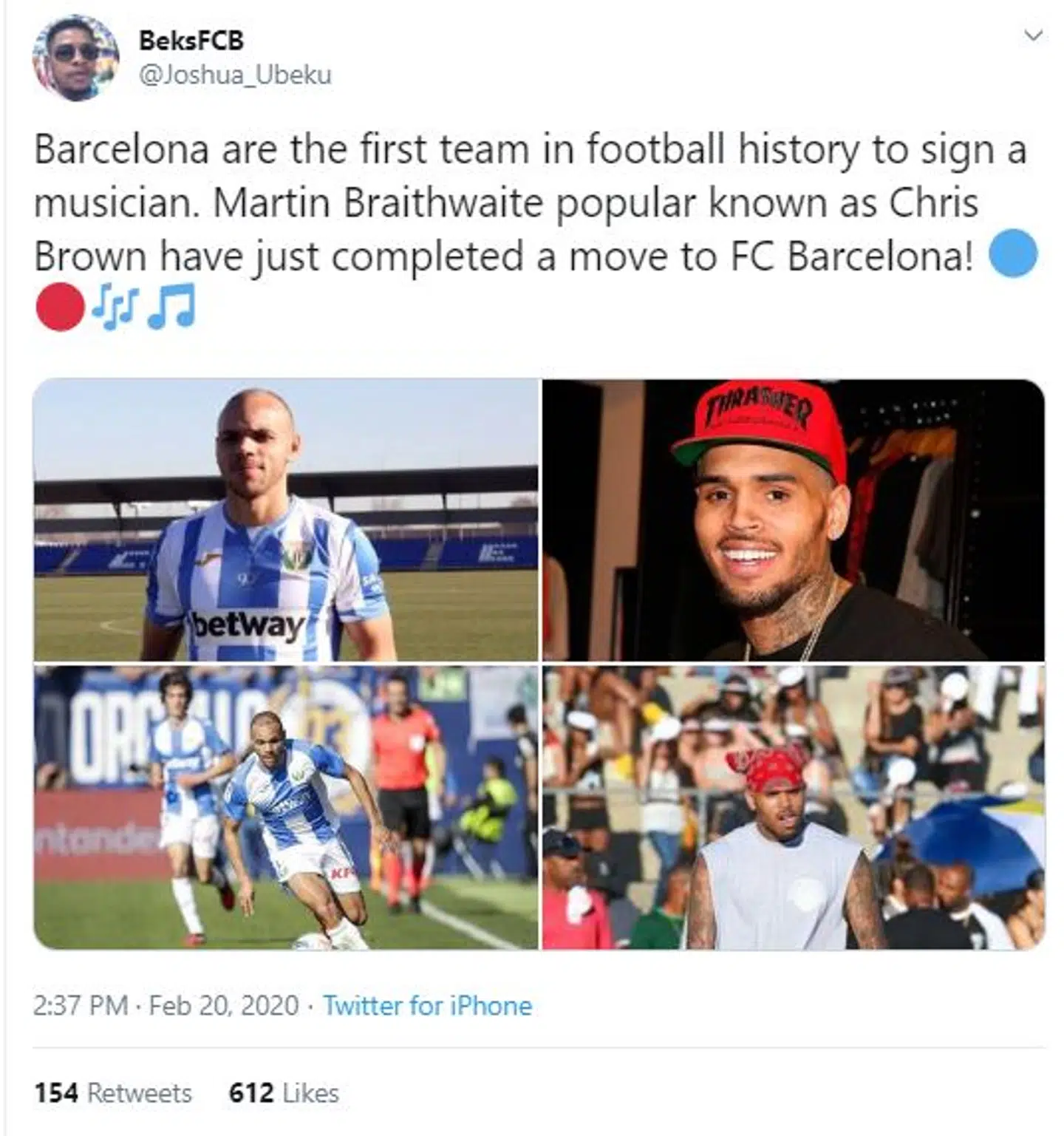
Task: Click the Feb 20, 2020 date
Action: click(224, 1006)
